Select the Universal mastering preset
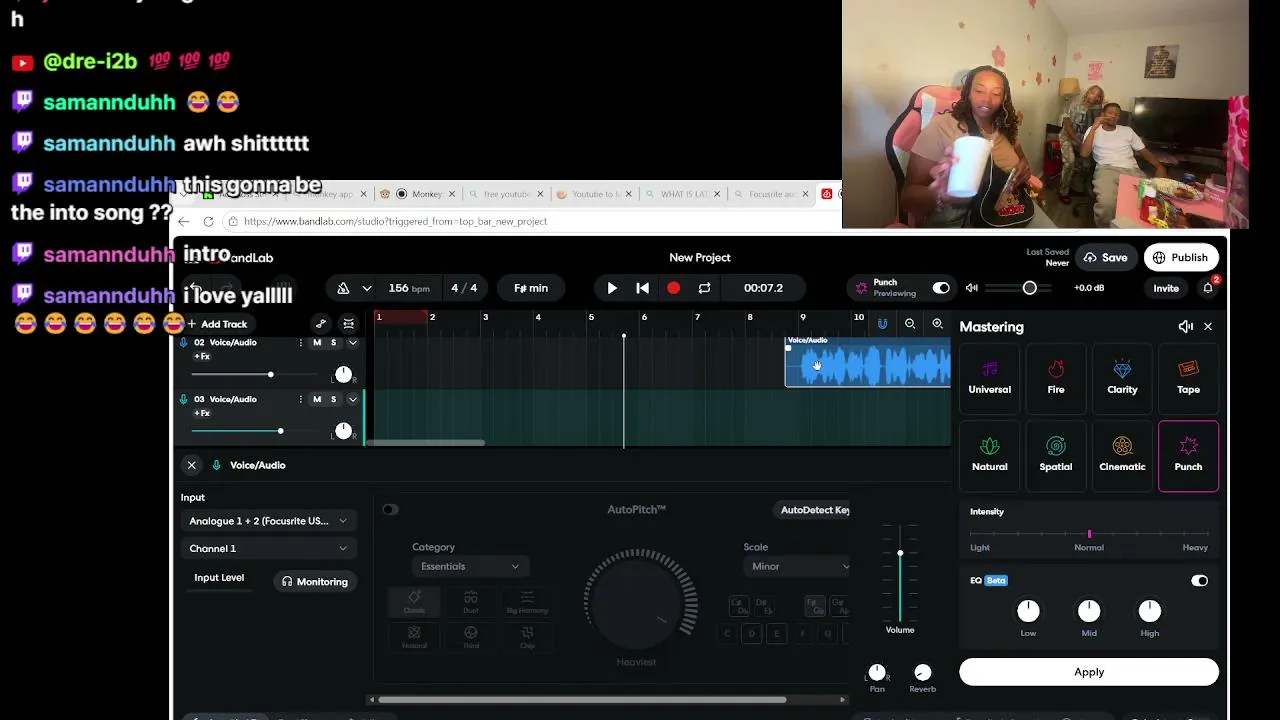This screenshot has height=720, width=1280. pyautogui.click(x=990, y=378)
